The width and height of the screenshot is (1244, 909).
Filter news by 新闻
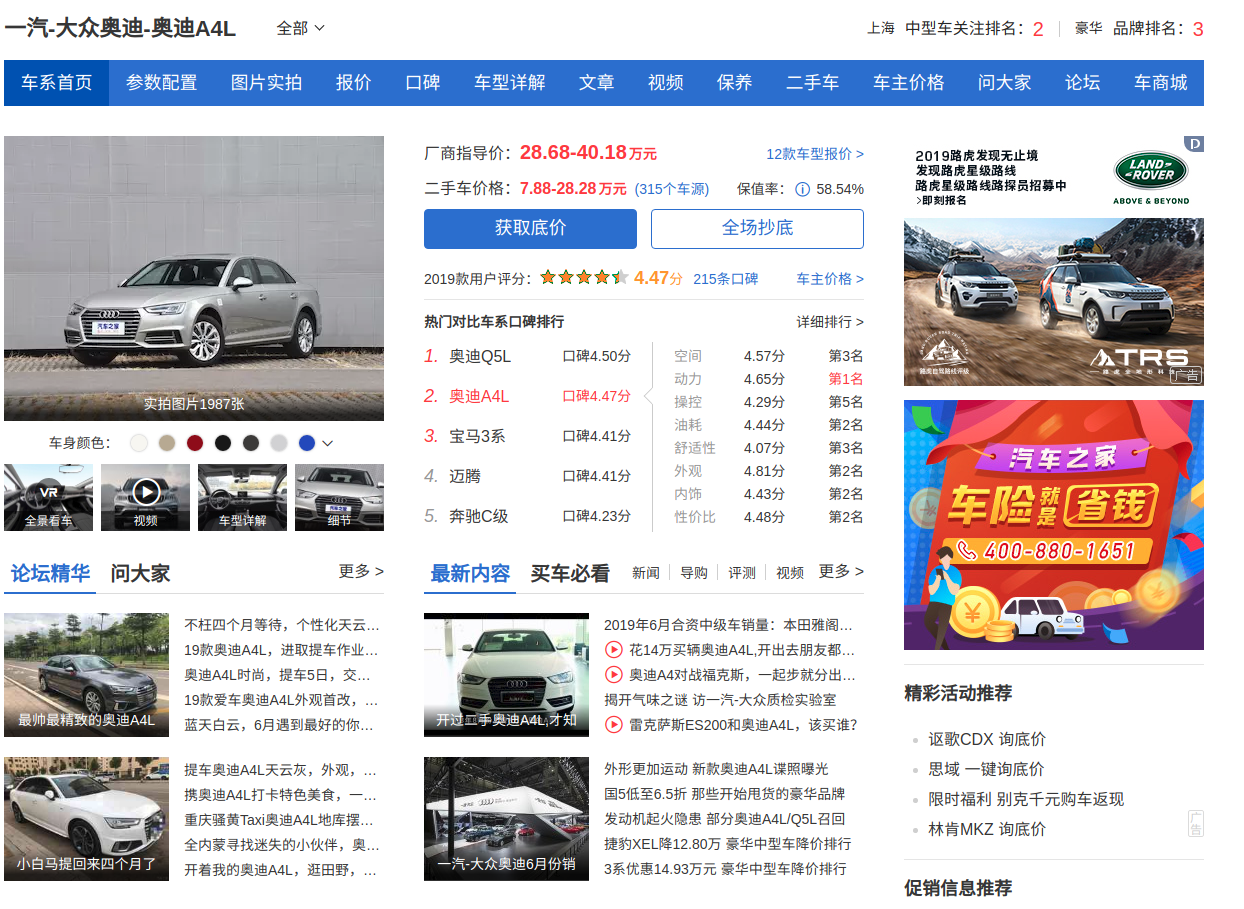tap(646, 573)
